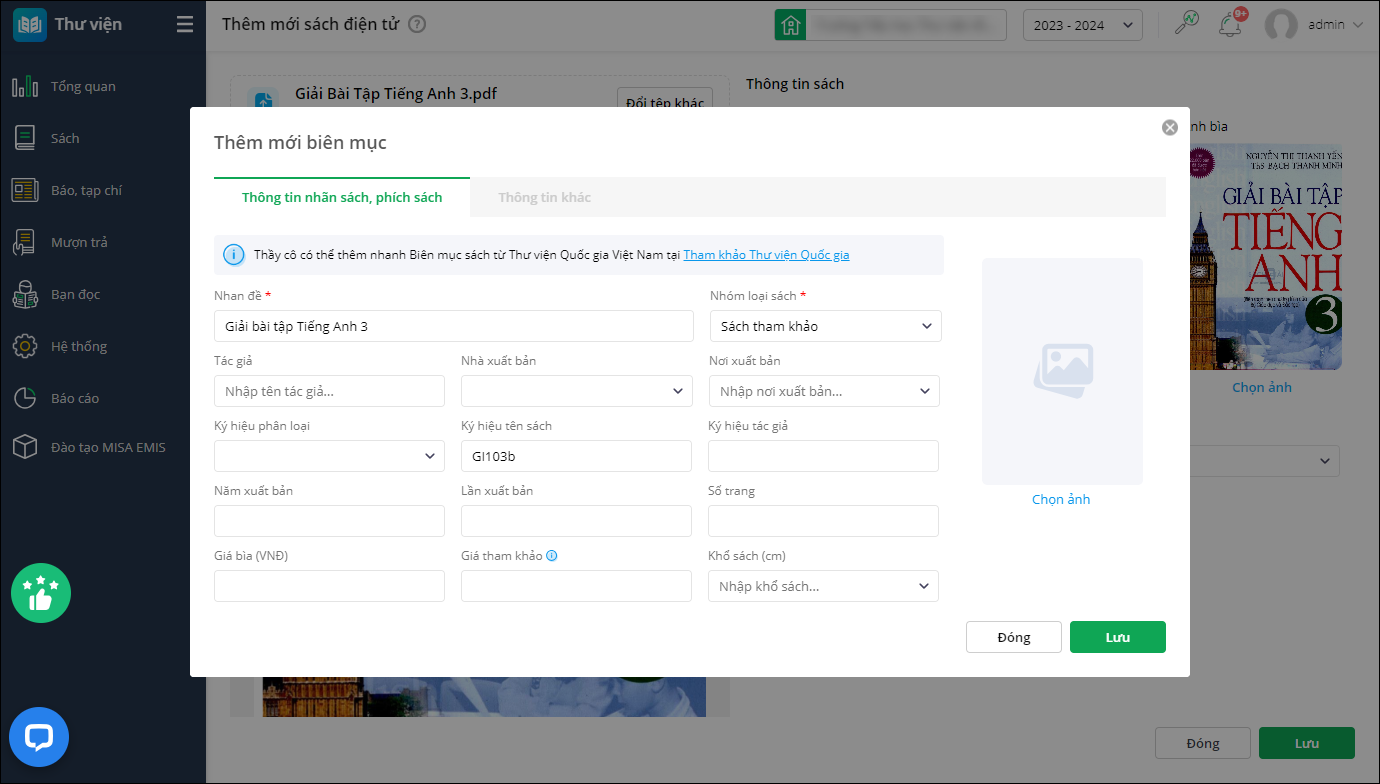The width and height of the screenshot is (1380, 784).
Task: Open the green home school icon
Action: [x=790, y=25]
